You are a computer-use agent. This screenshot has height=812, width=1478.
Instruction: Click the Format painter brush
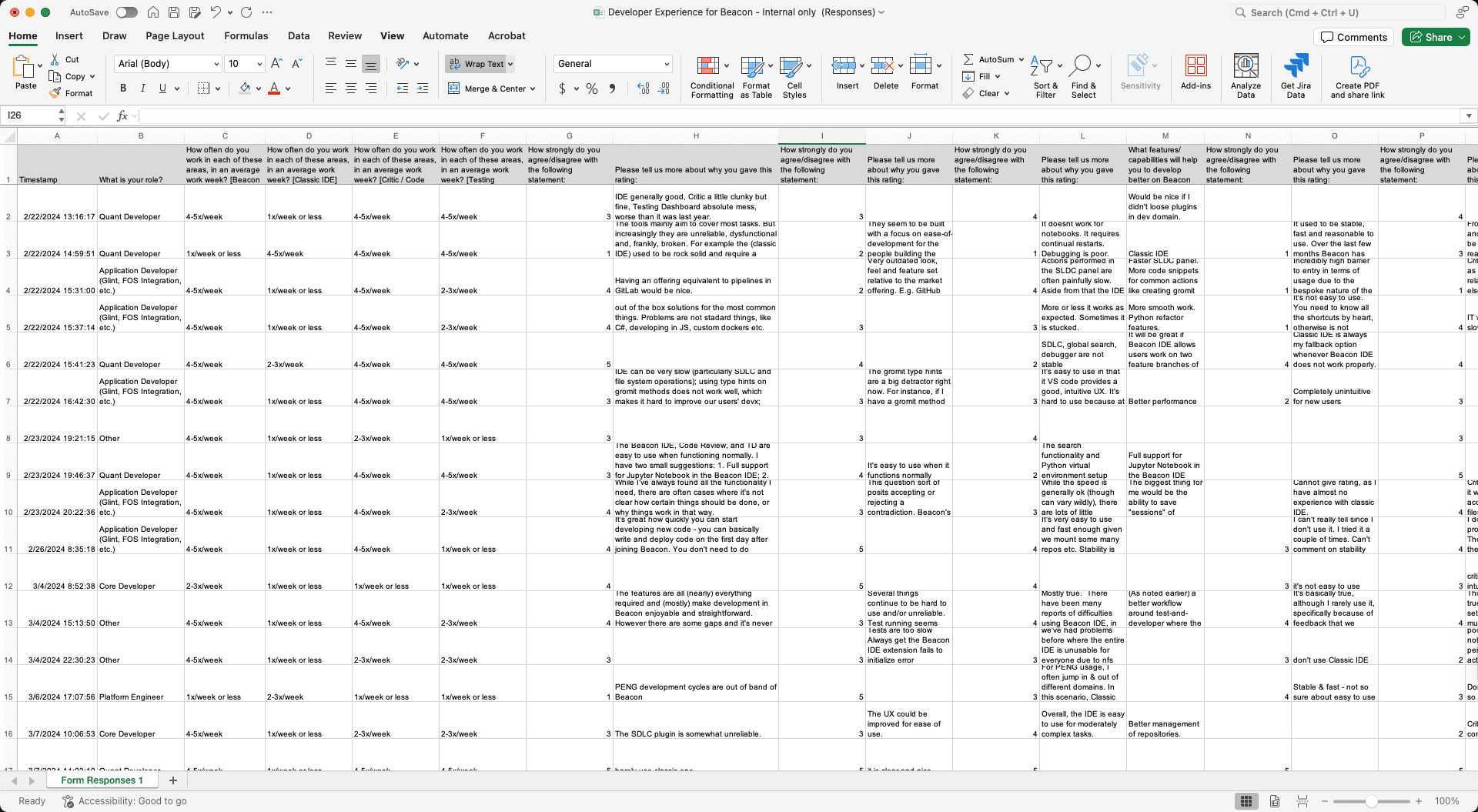(x=55, y=93)
